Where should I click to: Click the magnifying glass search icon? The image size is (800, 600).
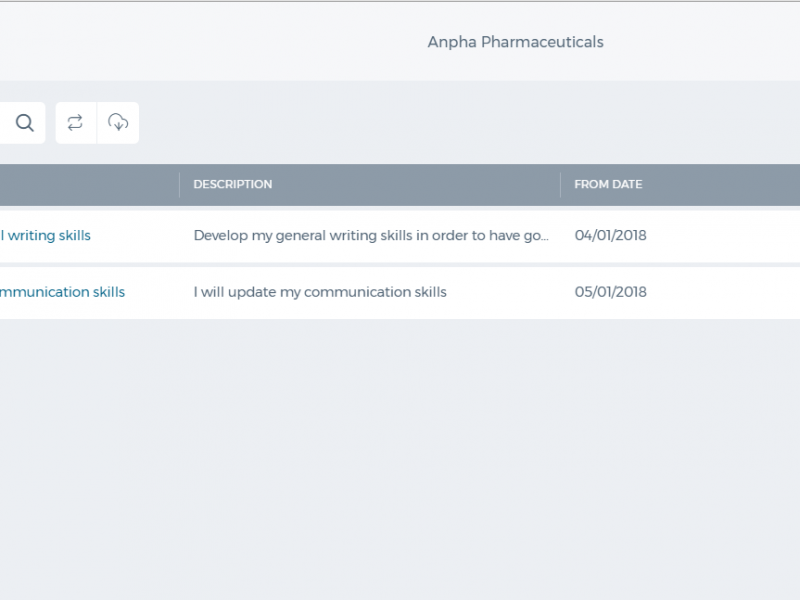[x=24, y=123]
